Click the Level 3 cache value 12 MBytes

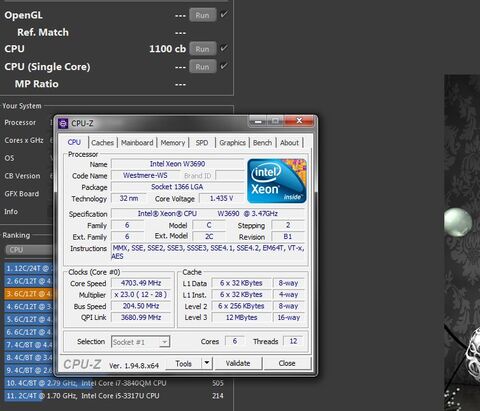pos(242,318)
